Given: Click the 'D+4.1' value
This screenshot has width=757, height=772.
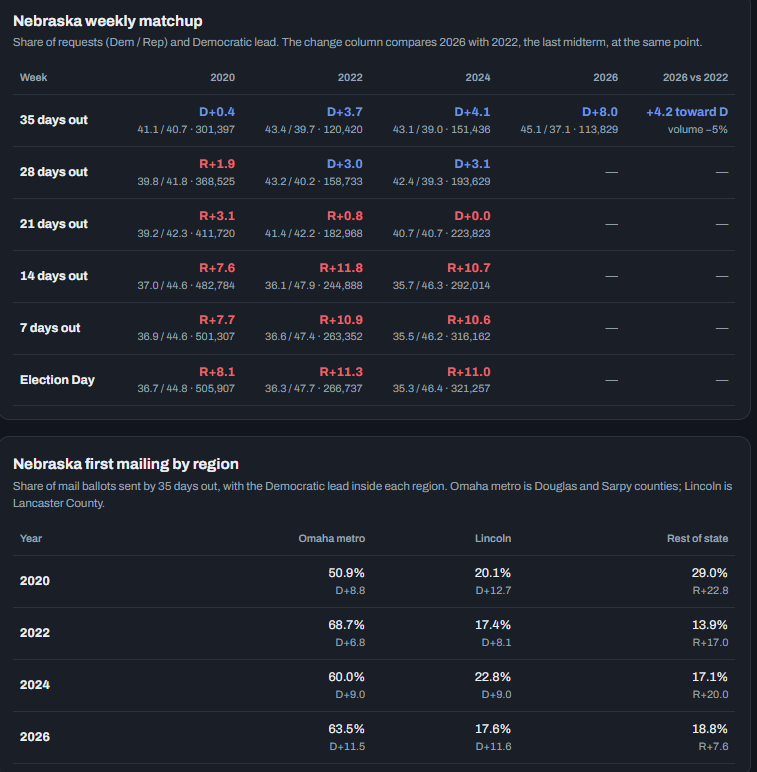Looking at the screenshot, I should coord(472,112).
